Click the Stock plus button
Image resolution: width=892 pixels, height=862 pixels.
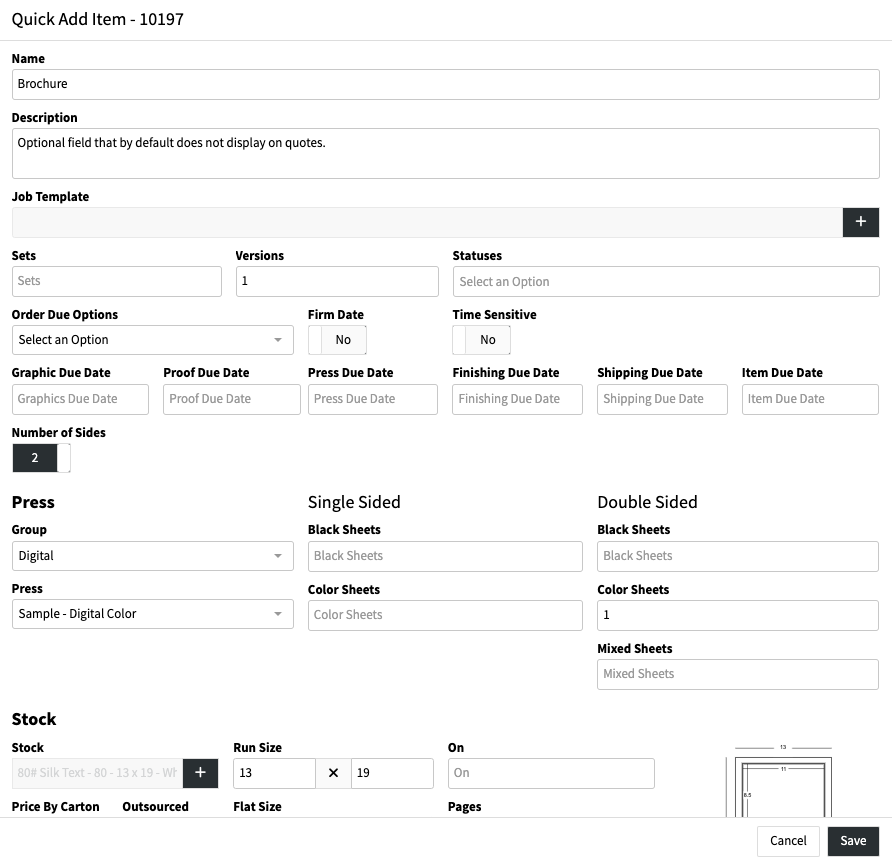(x=200, y=773)
